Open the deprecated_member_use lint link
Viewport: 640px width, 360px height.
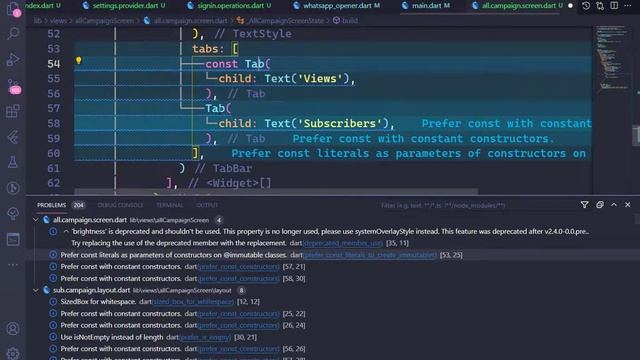pos(343,243)
